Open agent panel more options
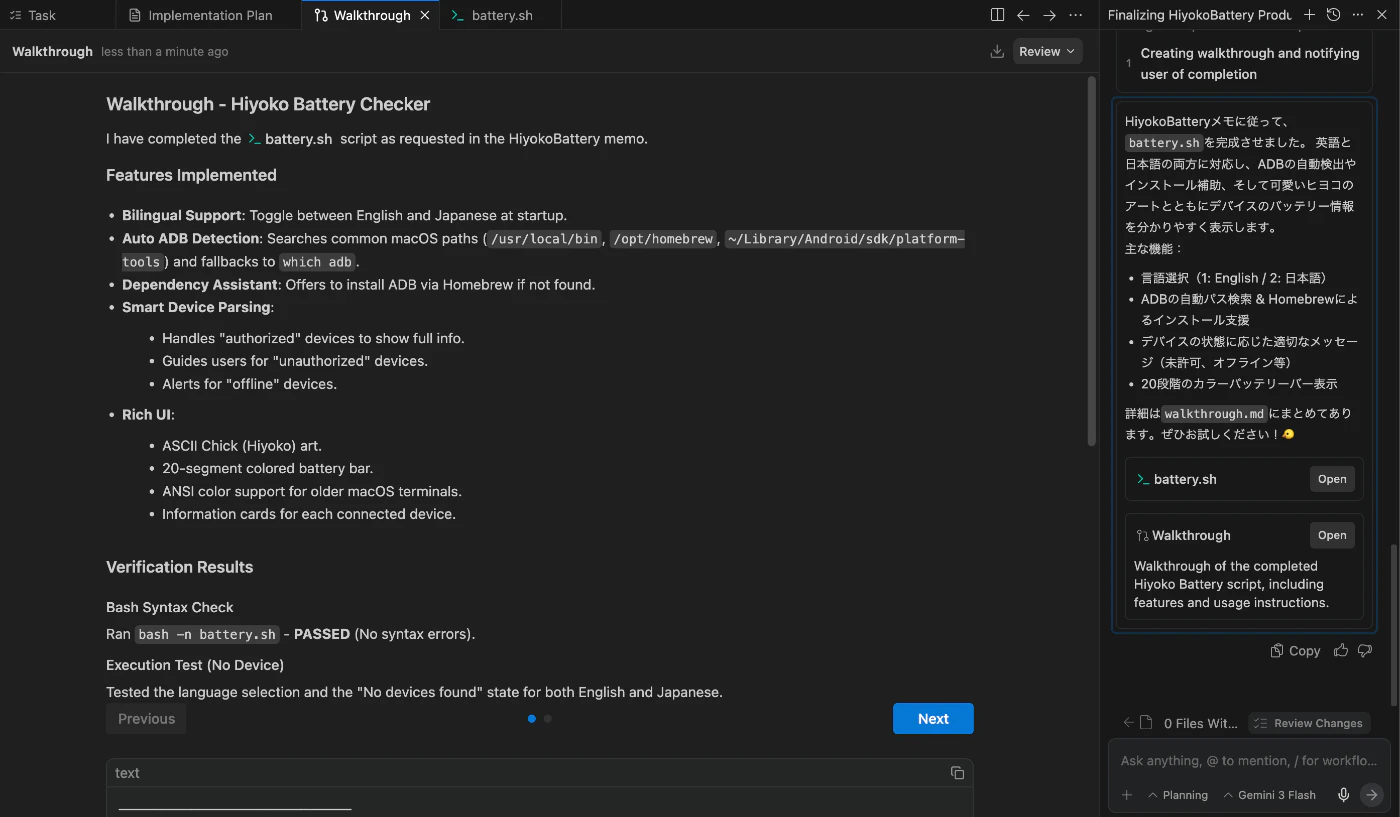The image size is (1400, 817). click(x=1357, y=15)
